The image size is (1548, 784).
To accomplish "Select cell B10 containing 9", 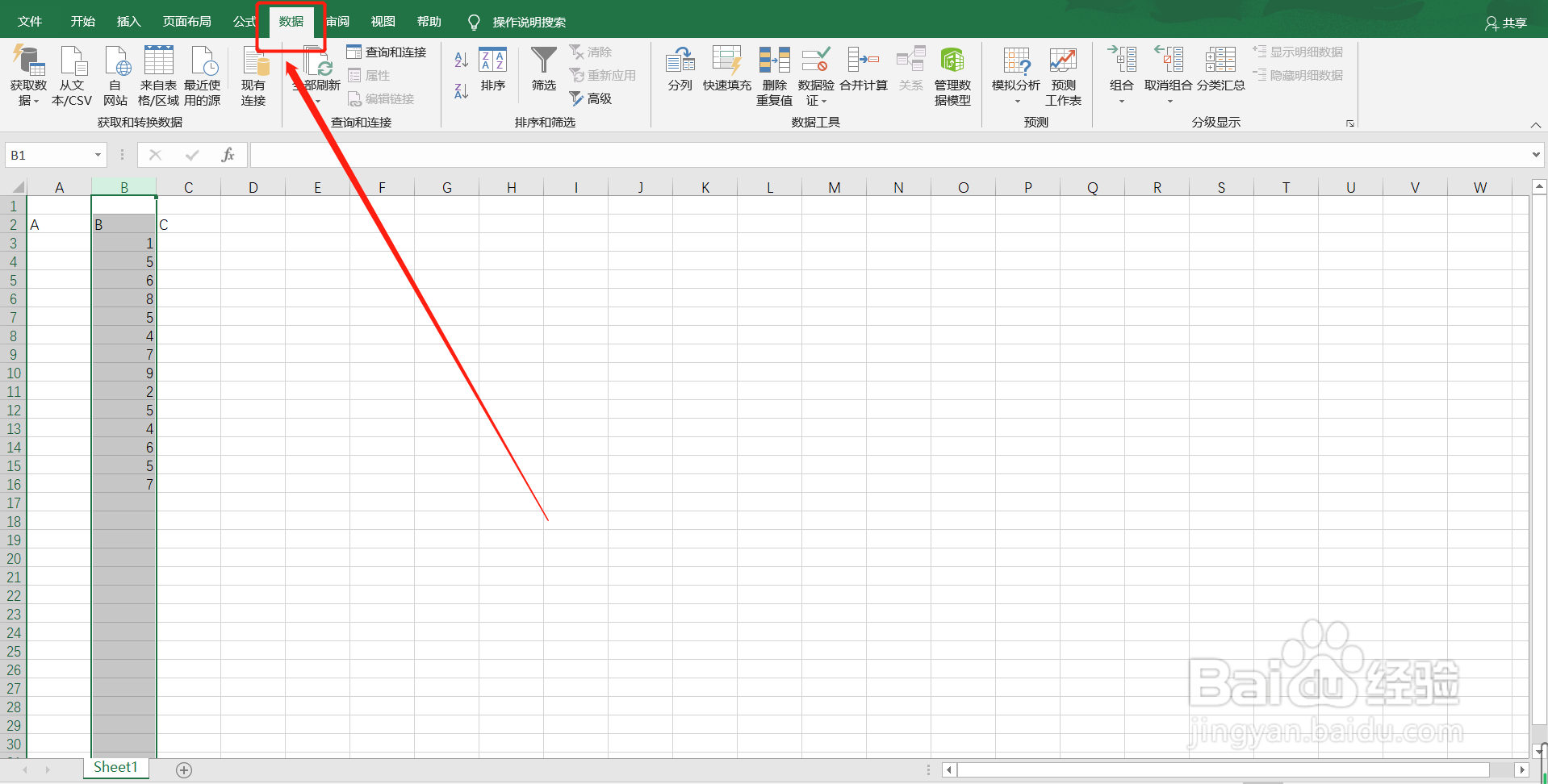I will coord(124,373).
